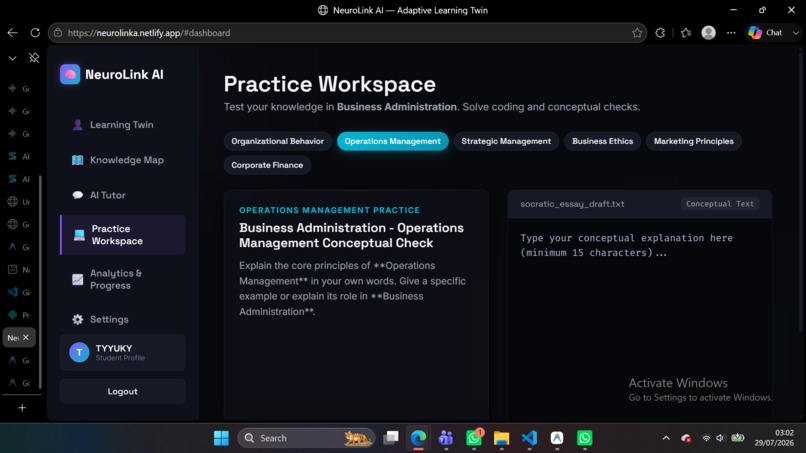
Task: Open the browser Extensions icon
Action: click(x=660, y=33)
